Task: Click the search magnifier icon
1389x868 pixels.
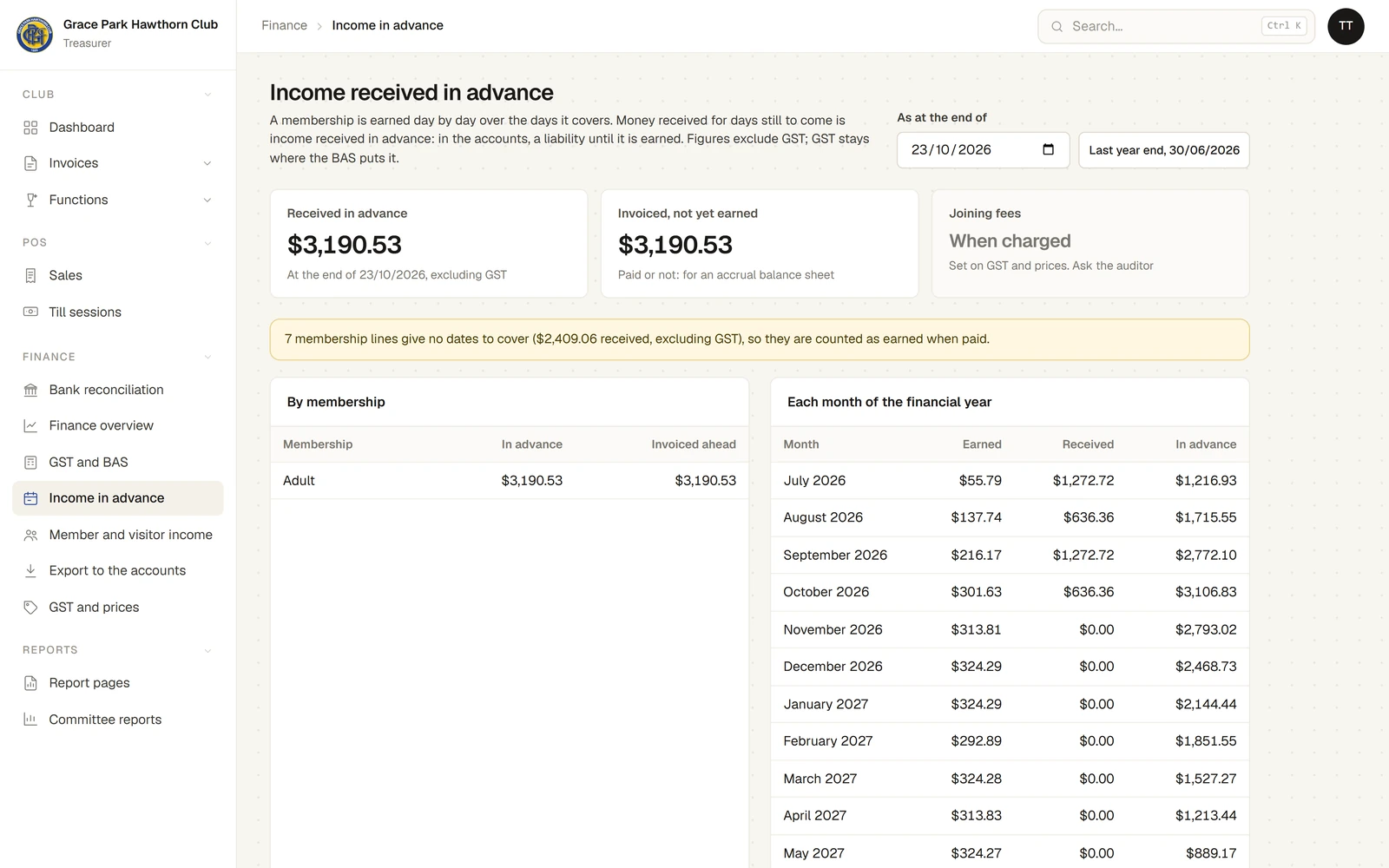Action: [x=1057, y=27]
